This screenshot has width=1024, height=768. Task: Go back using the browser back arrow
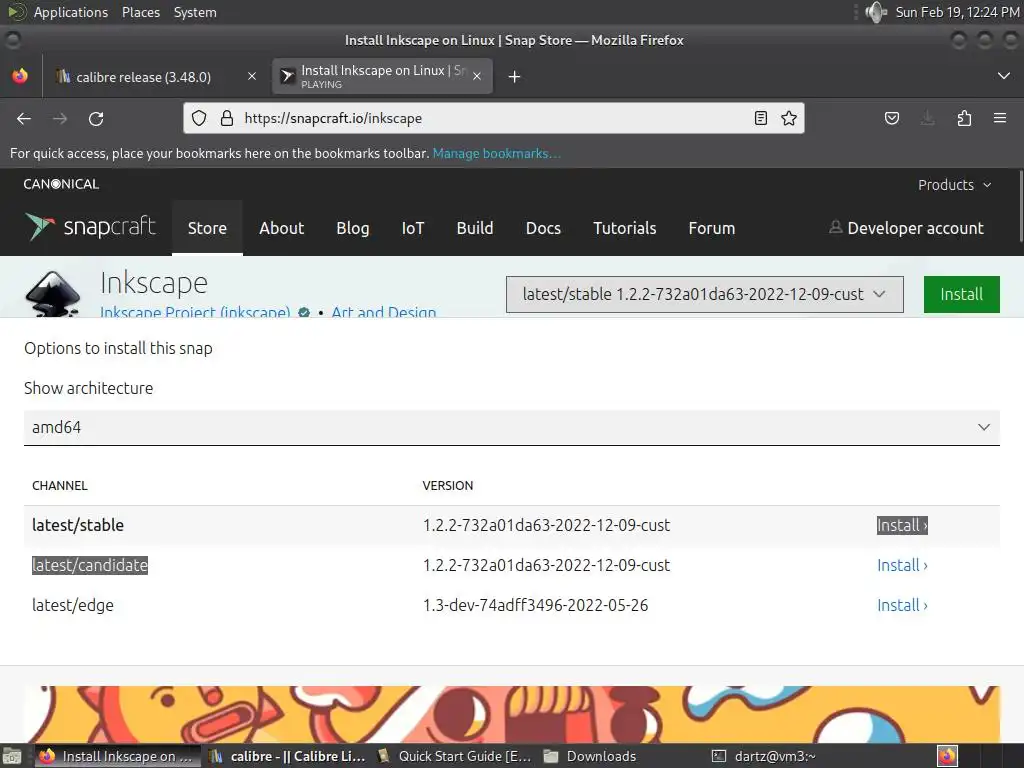[24, 118]
